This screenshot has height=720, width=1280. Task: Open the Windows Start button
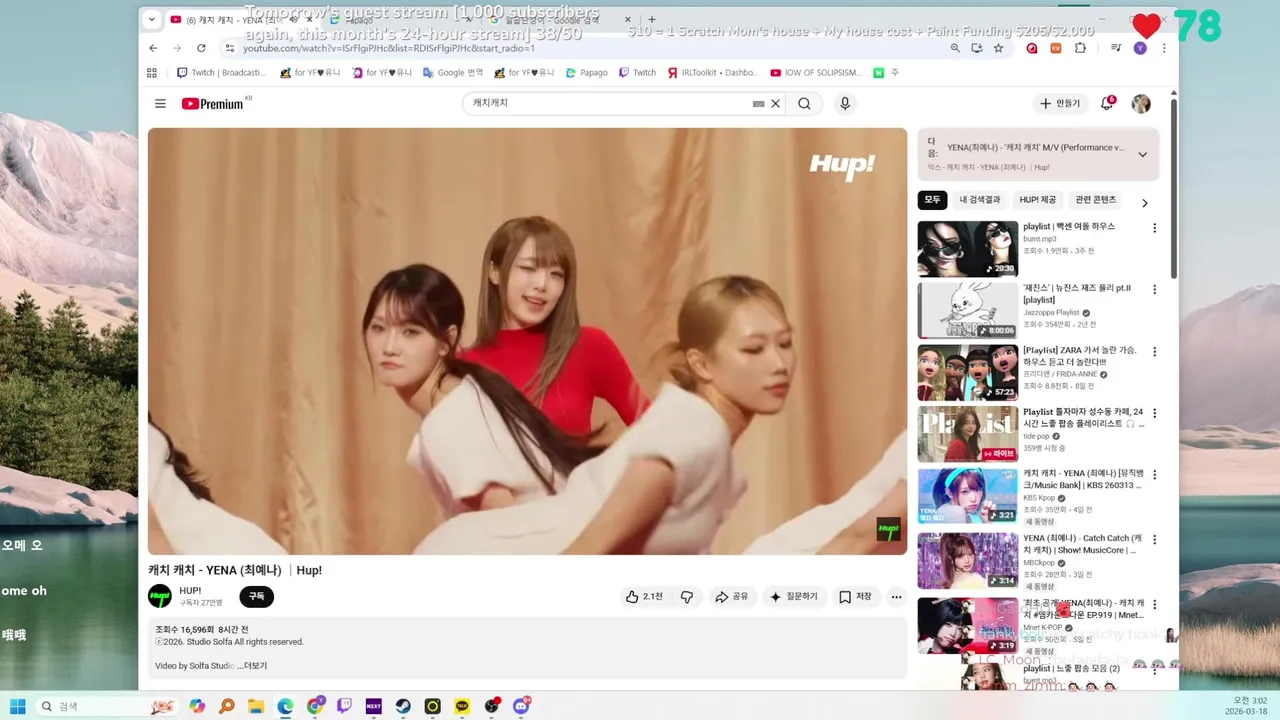tap(18, 706)
